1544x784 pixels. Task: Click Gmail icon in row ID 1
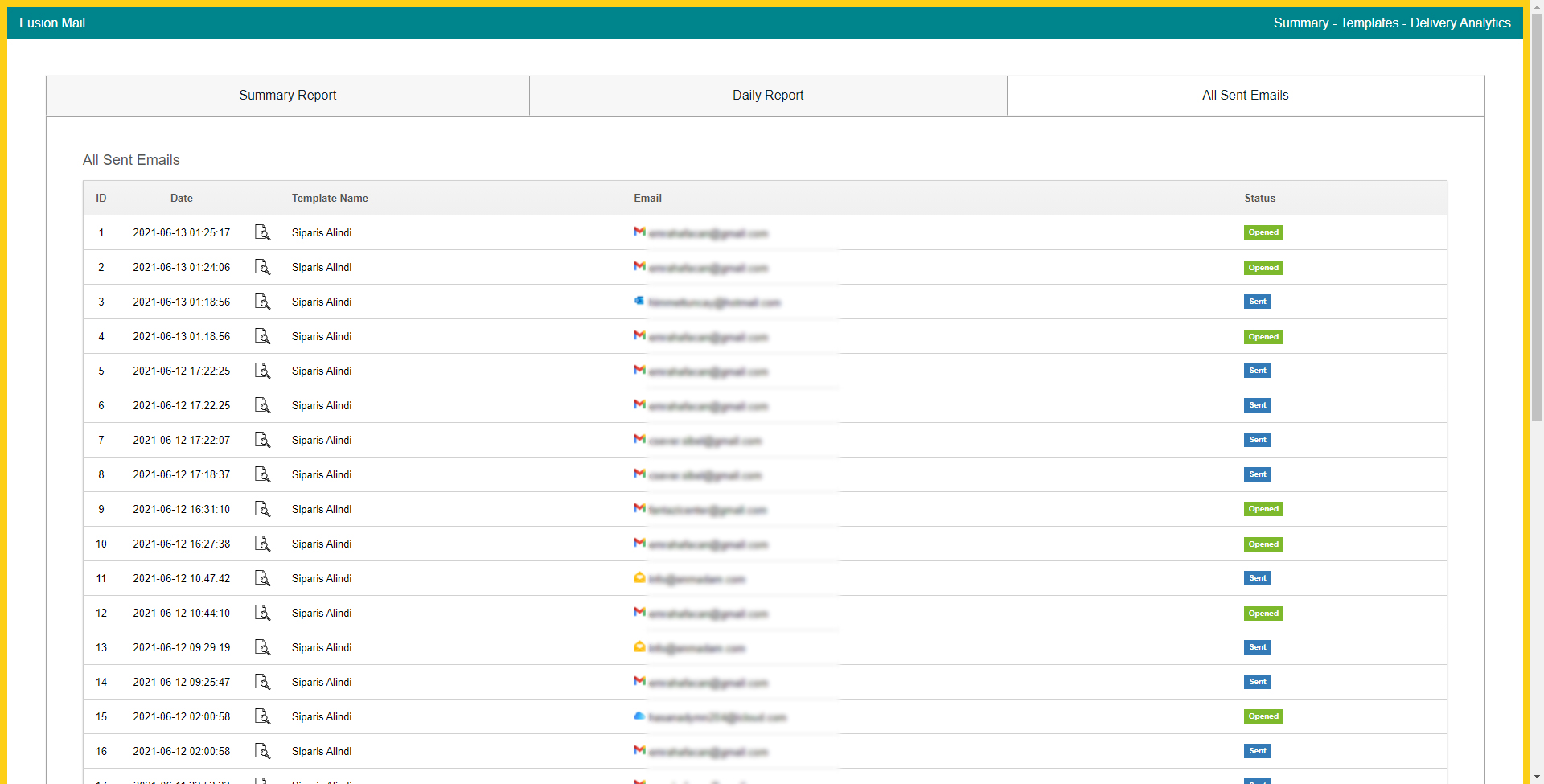(639, 232)
